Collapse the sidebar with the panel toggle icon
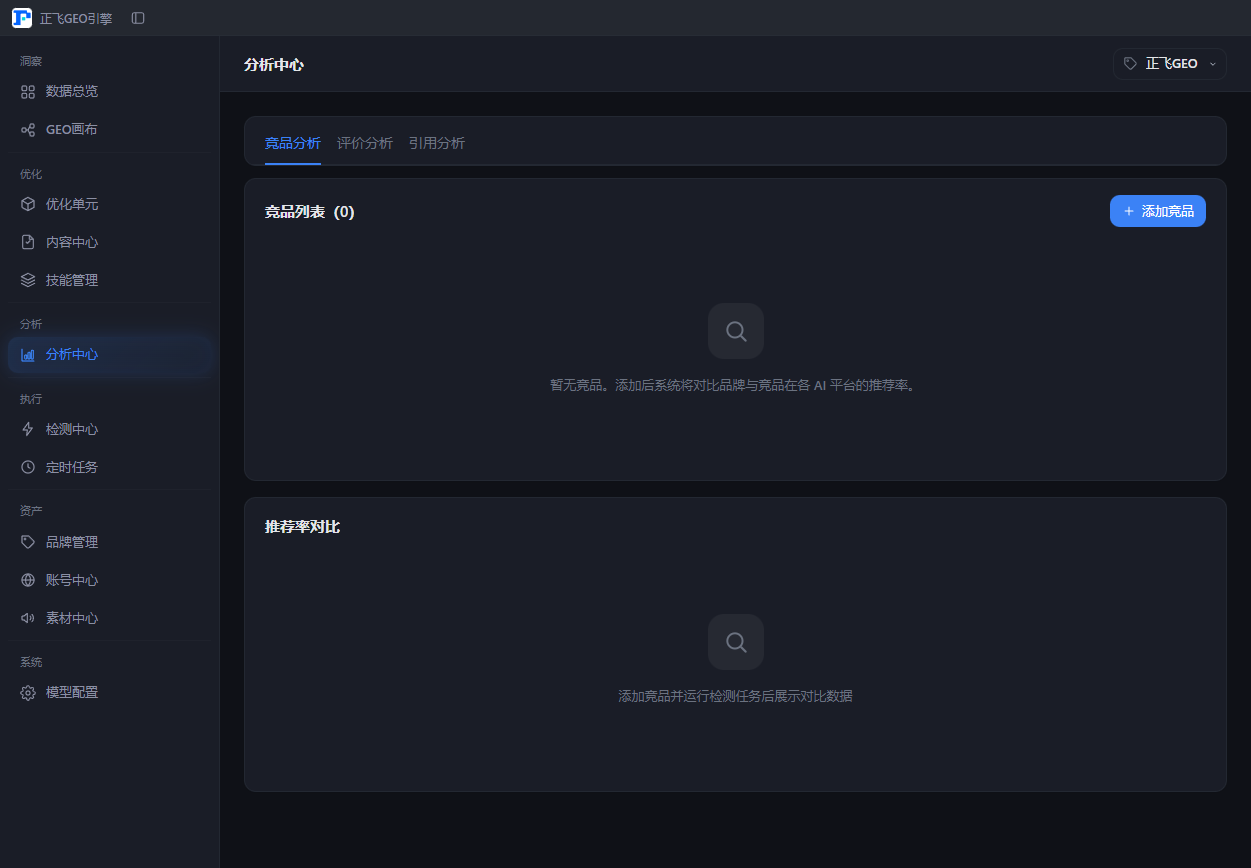Viewport: 1251px width, 868px height. 138,18
